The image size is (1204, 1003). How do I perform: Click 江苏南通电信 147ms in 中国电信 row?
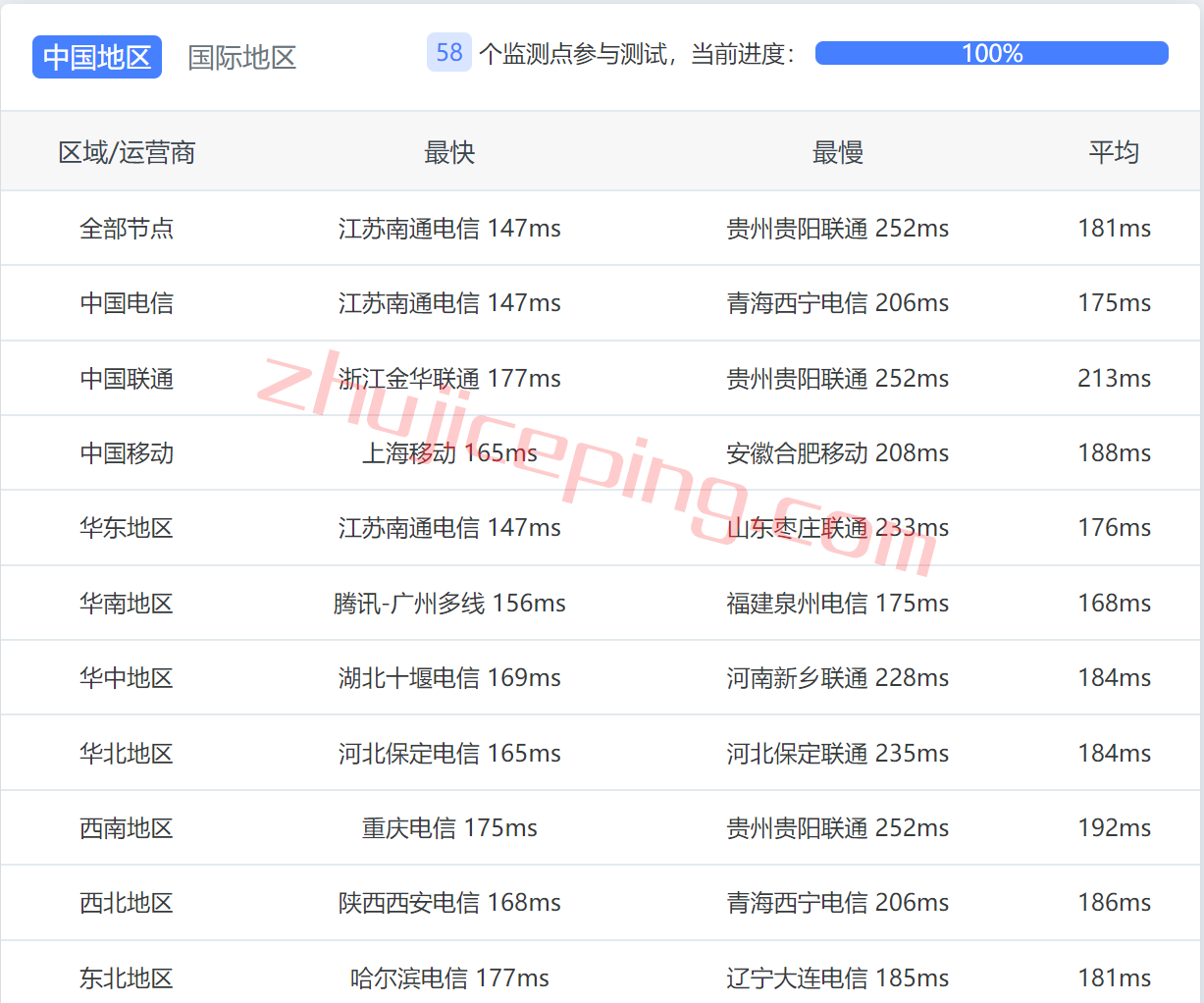tap(449, 303)
